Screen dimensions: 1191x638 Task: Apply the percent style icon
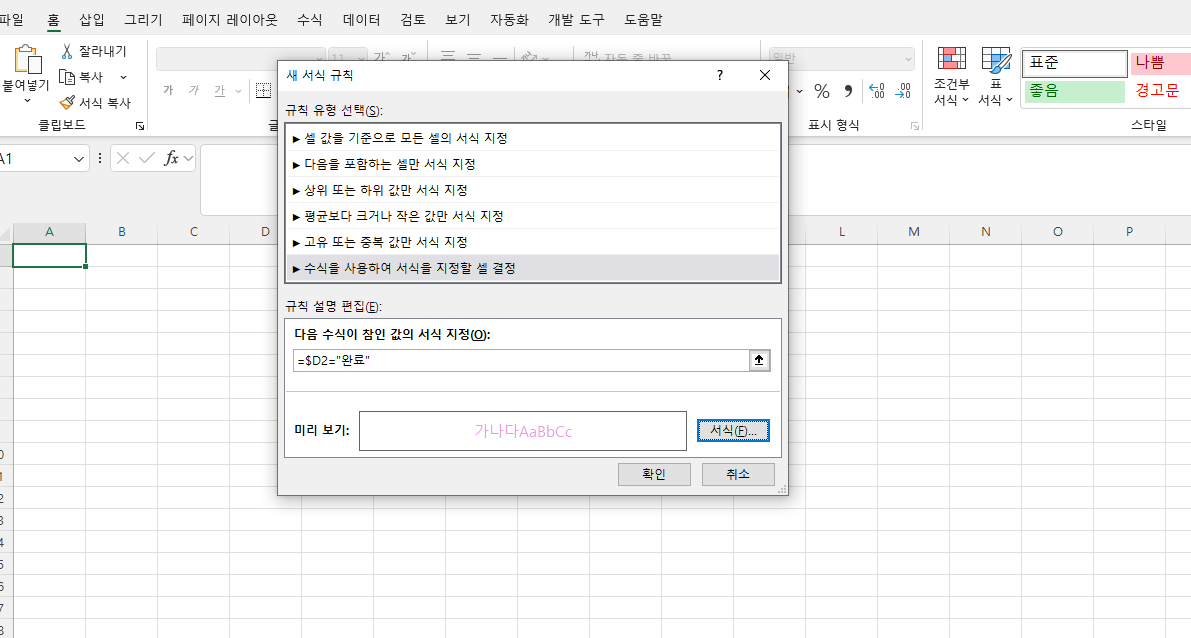[x=822, y=90]
